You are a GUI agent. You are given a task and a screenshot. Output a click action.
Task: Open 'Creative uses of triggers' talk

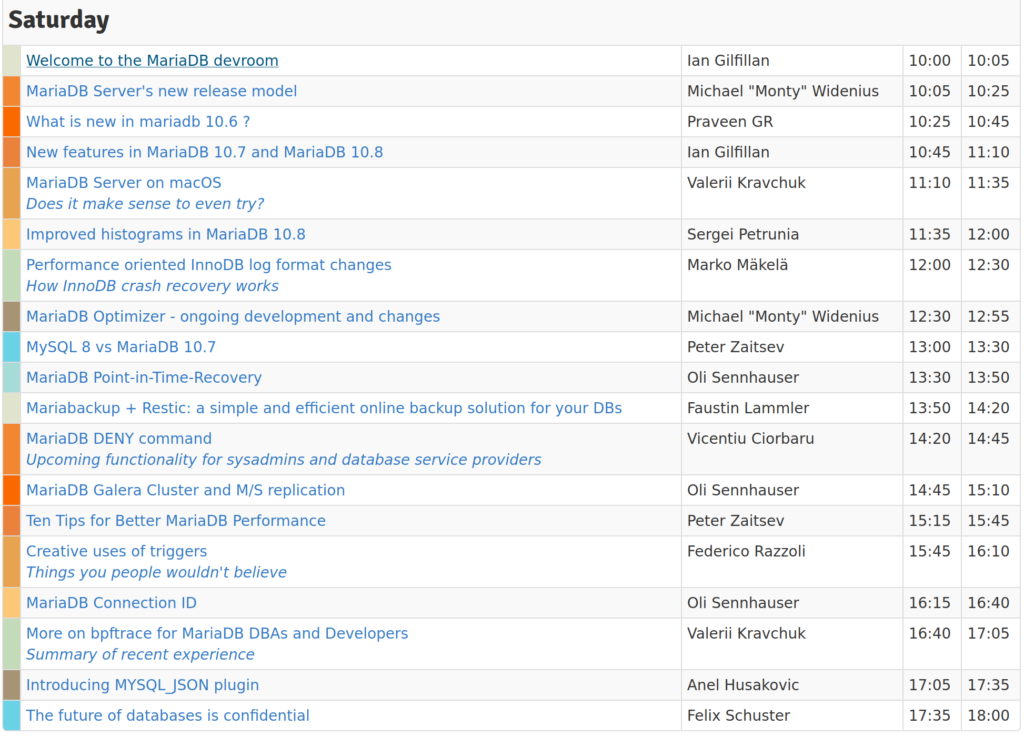click(116, 551)
